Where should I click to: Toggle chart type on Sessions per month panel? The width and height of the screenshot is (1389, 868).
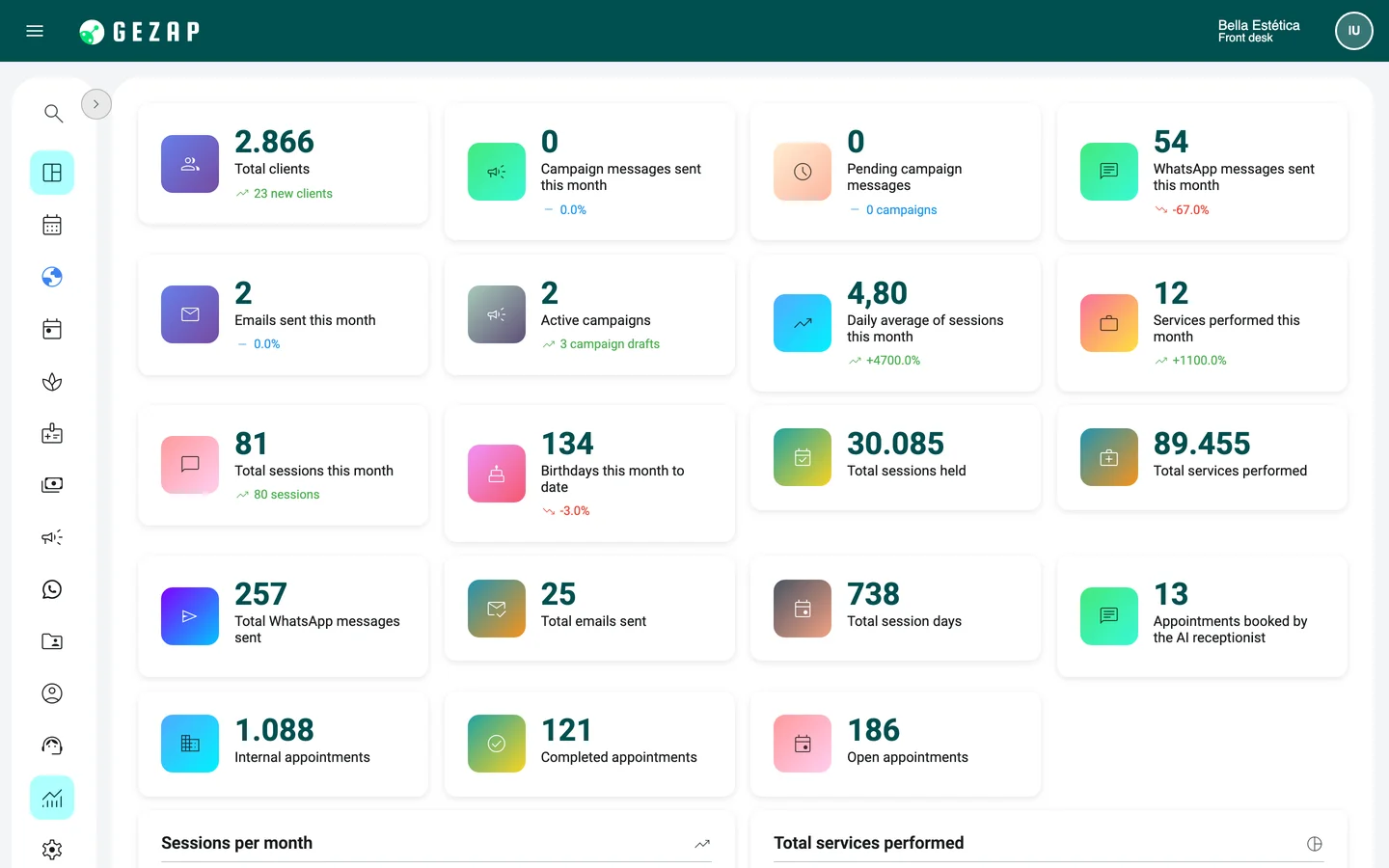(702, 844)
